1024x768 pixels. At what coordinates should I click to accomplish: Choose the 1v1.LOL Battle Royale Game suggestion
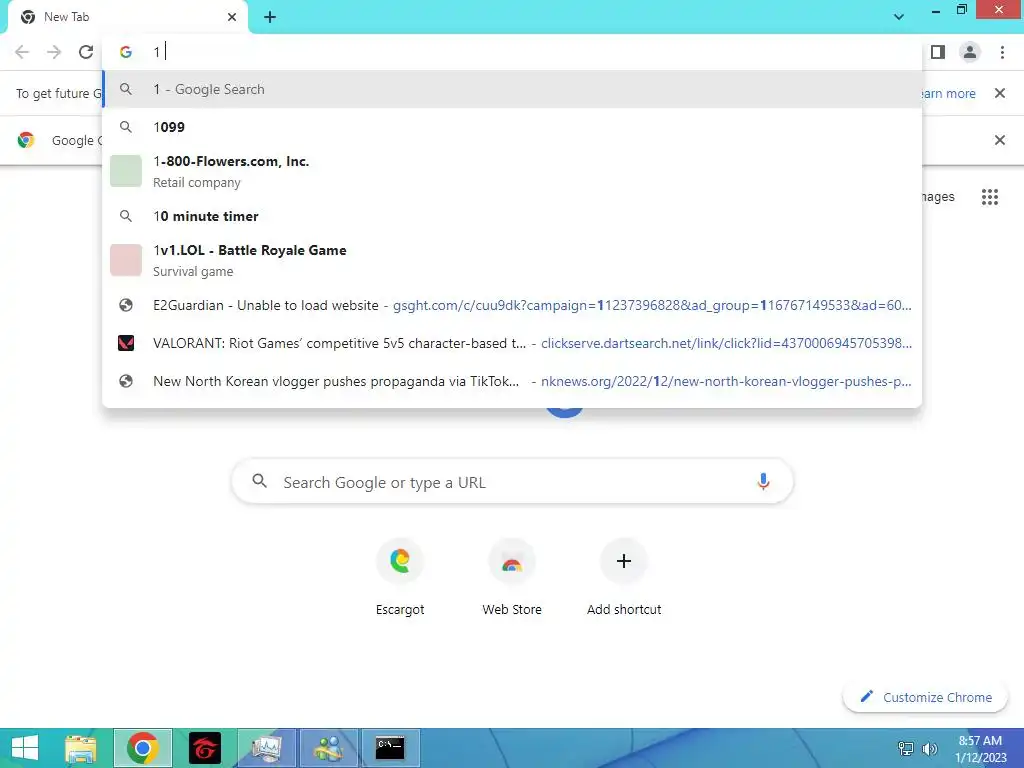coord(512,260)
